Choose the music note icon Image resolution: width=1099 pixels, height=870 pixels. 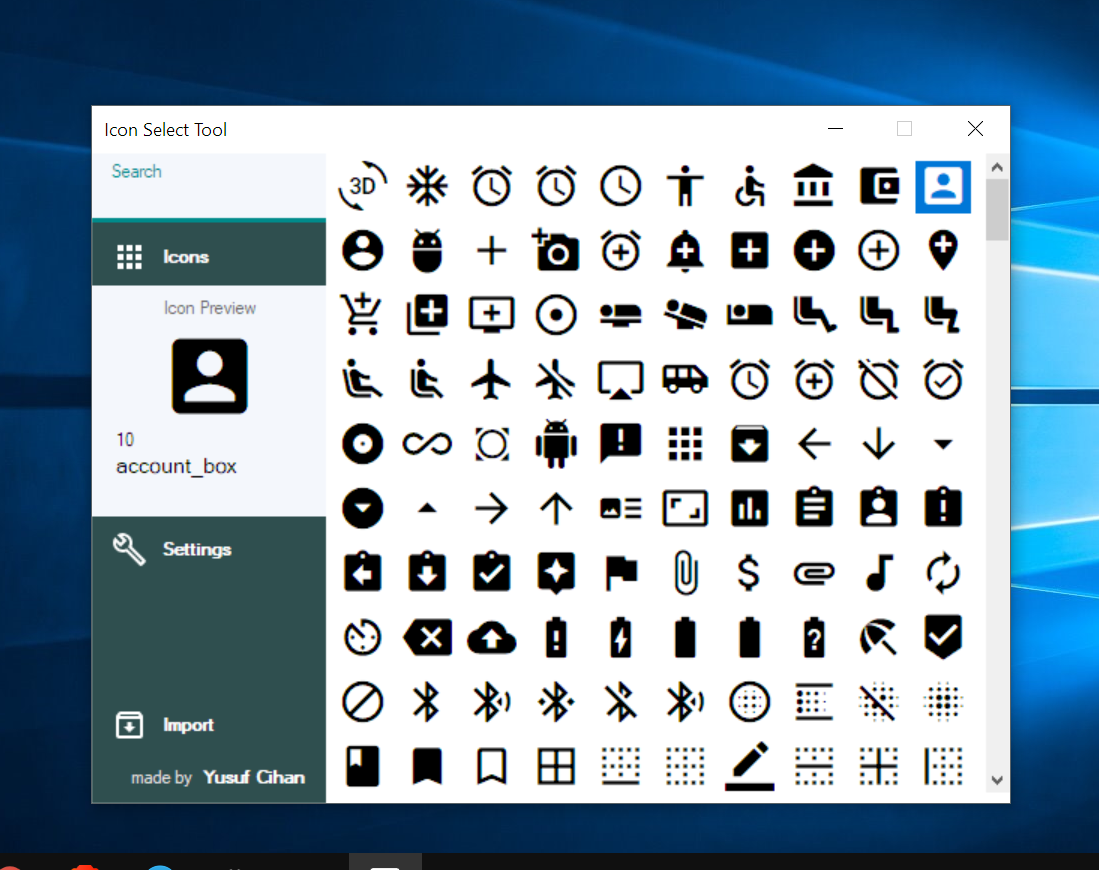[878, 572]
